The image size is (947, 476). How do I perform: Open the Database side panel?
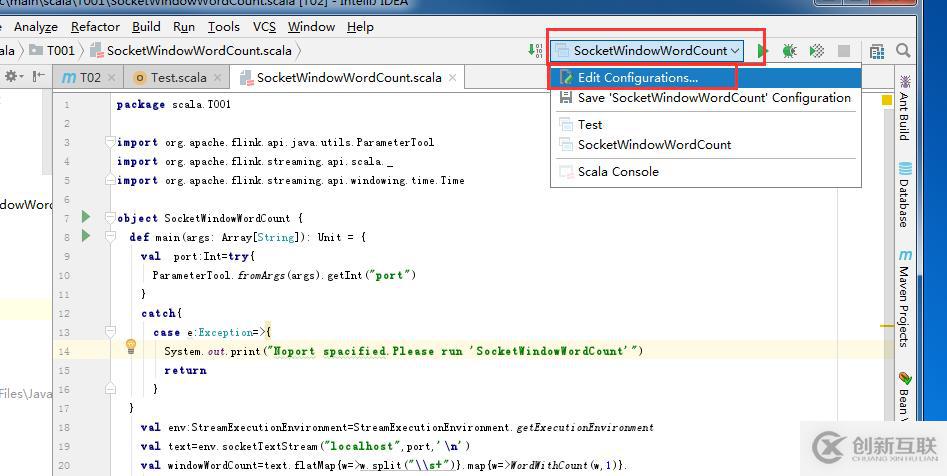904,195
